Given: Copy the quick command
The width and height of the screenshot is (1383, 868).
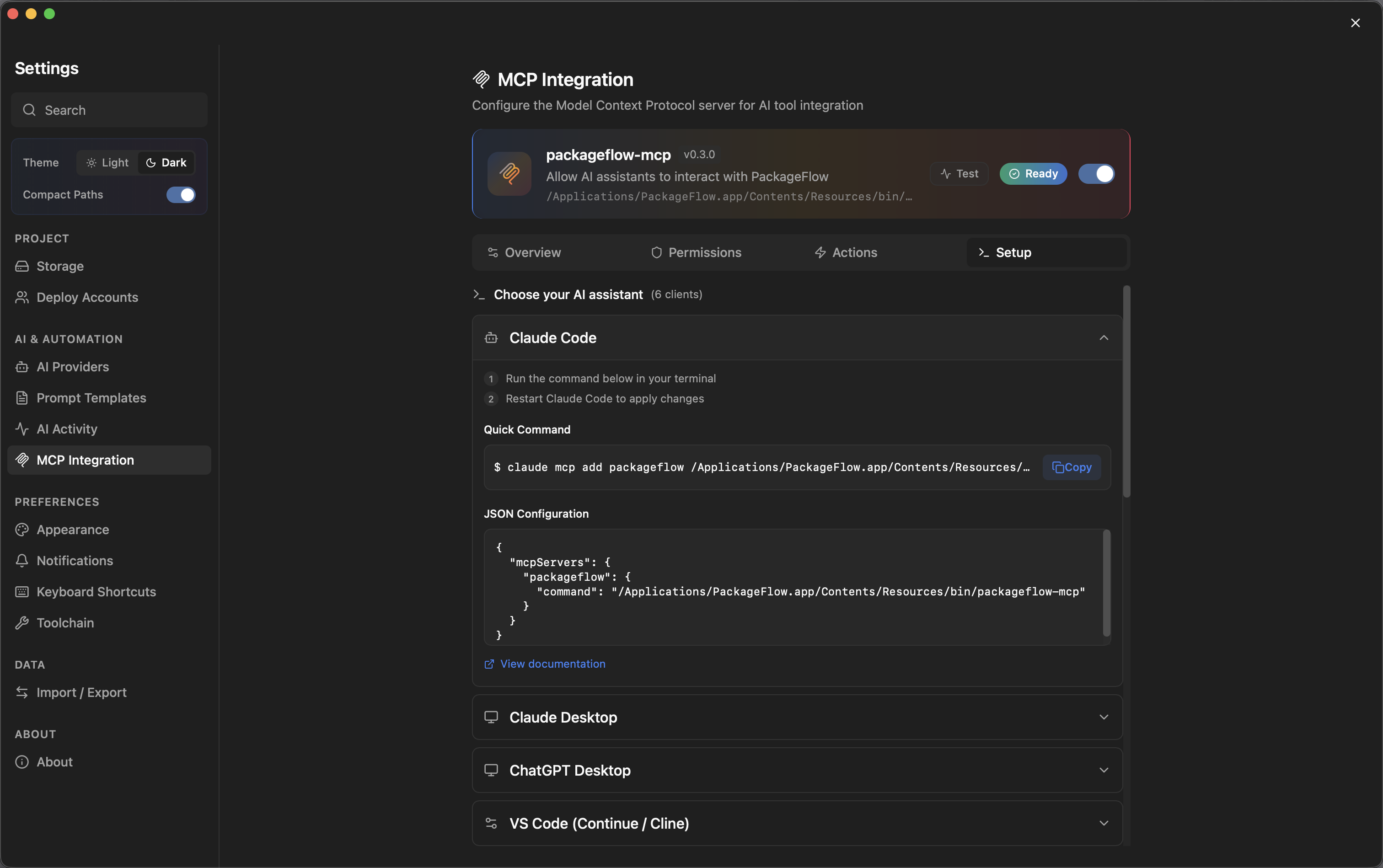Looking at the screenshot, I should click(1071, 467).
